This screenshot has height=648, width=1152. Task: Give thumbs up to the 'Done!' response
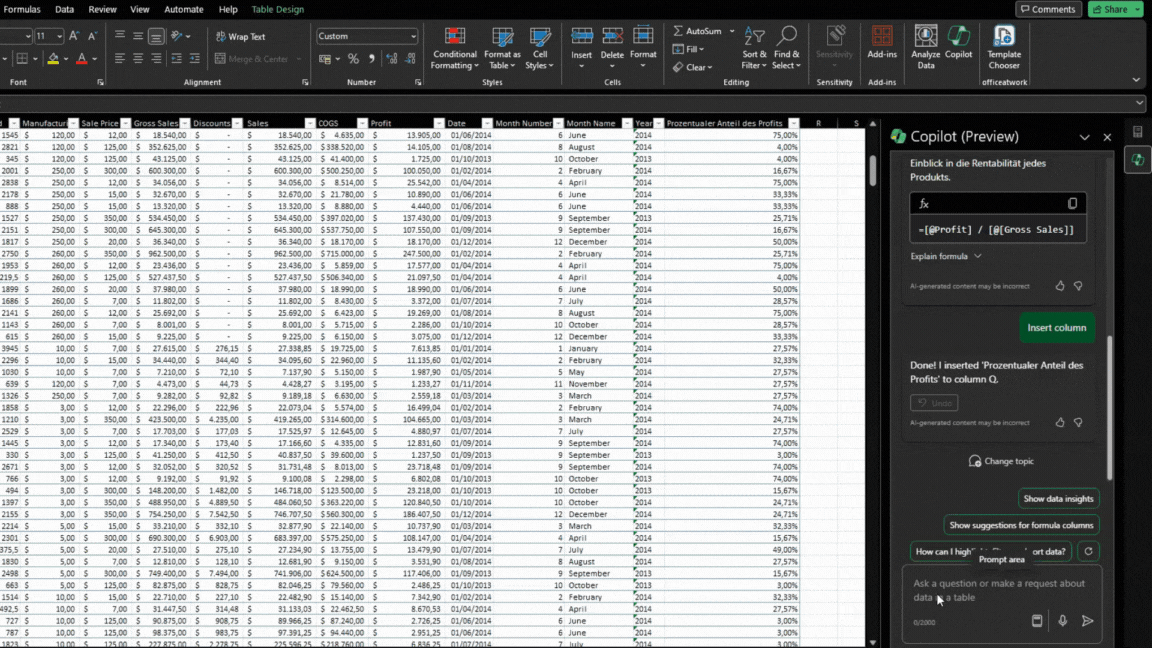tap(1060, 423)
